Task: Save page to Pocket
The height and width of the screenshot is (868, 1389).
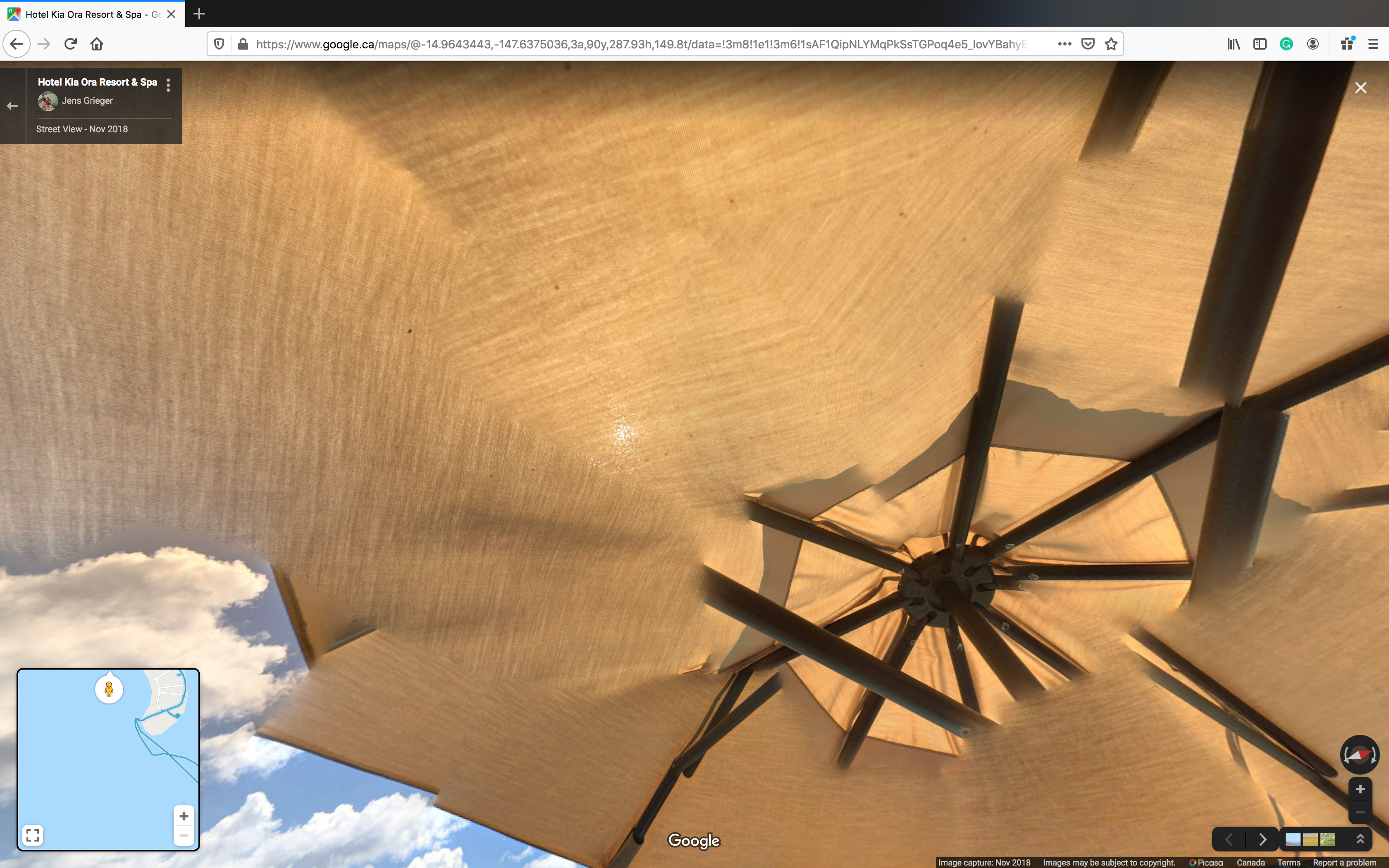Action: [1088, 44]
